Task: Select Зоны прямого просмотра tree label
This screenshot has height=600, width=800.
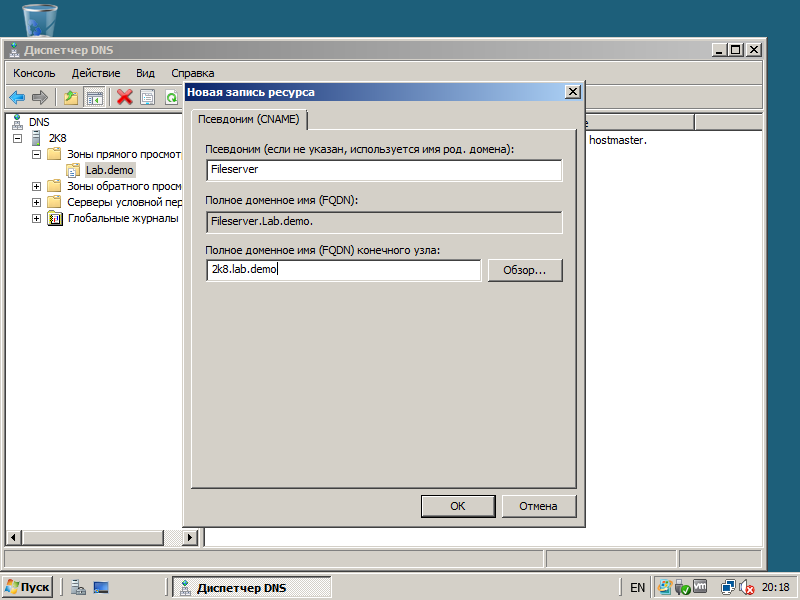Action: tap(124, 154)
